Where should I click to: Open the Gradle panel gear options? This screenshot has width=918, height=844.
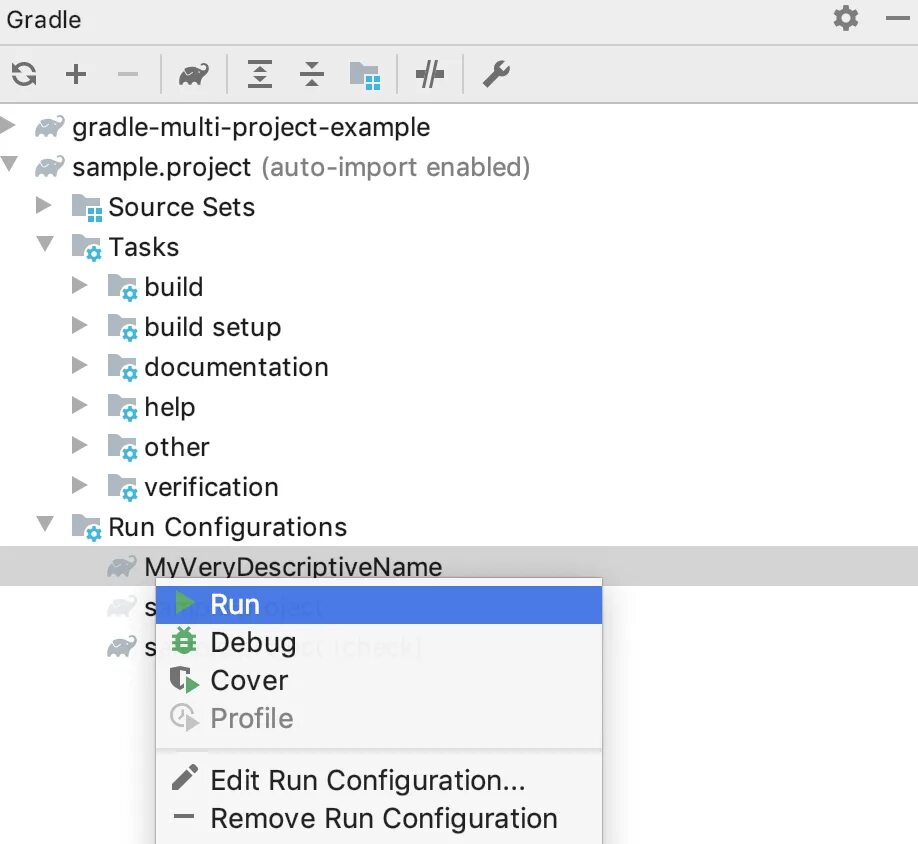(x=846, y=19)
